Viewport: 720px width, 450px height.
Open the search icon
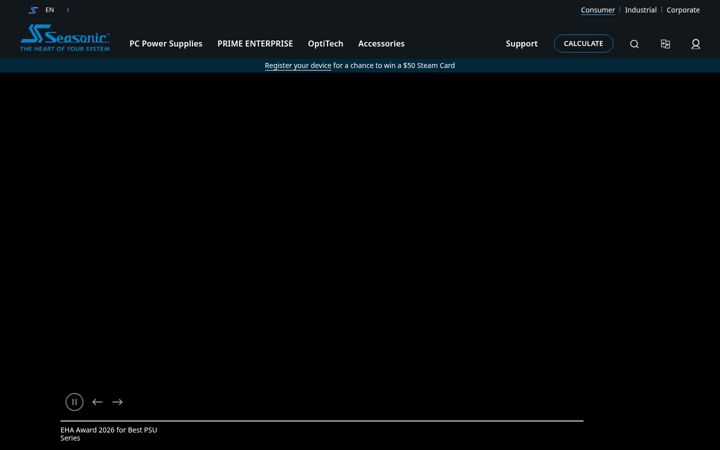click(x=634, y=44)
